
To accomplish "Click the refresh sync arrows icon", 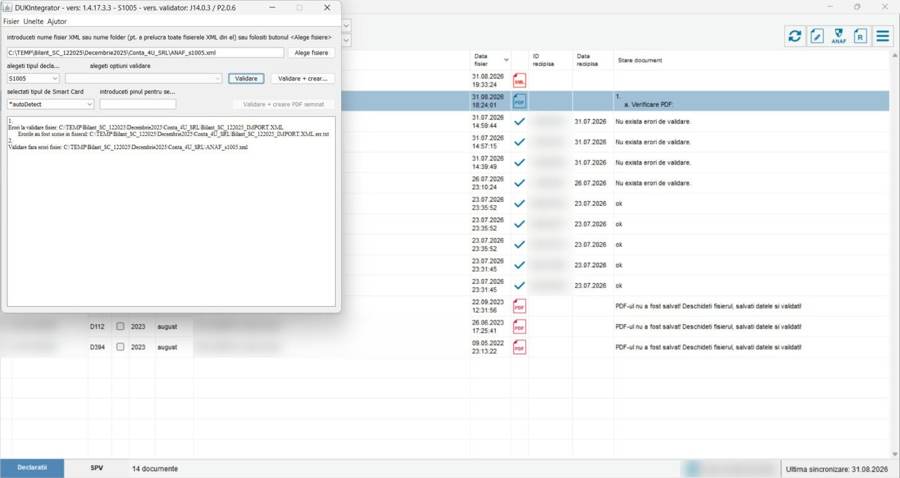I will (x=794, y=36).
